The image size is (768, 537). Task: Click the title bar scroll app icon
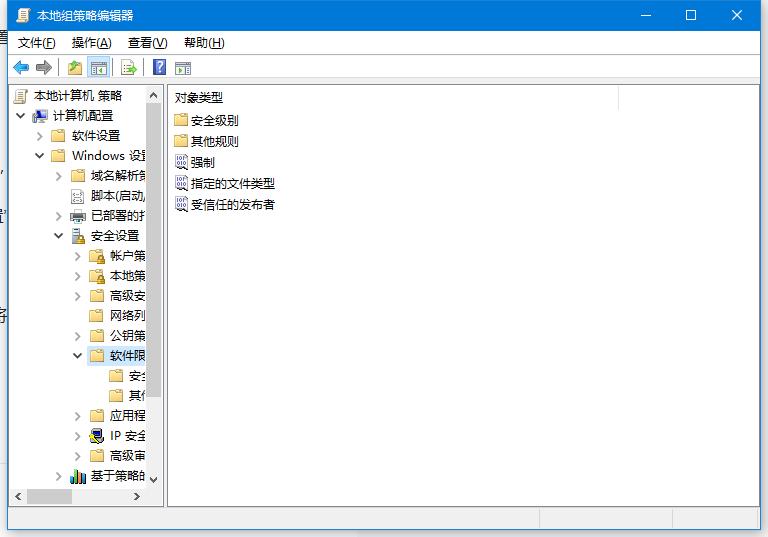(23, 15)
